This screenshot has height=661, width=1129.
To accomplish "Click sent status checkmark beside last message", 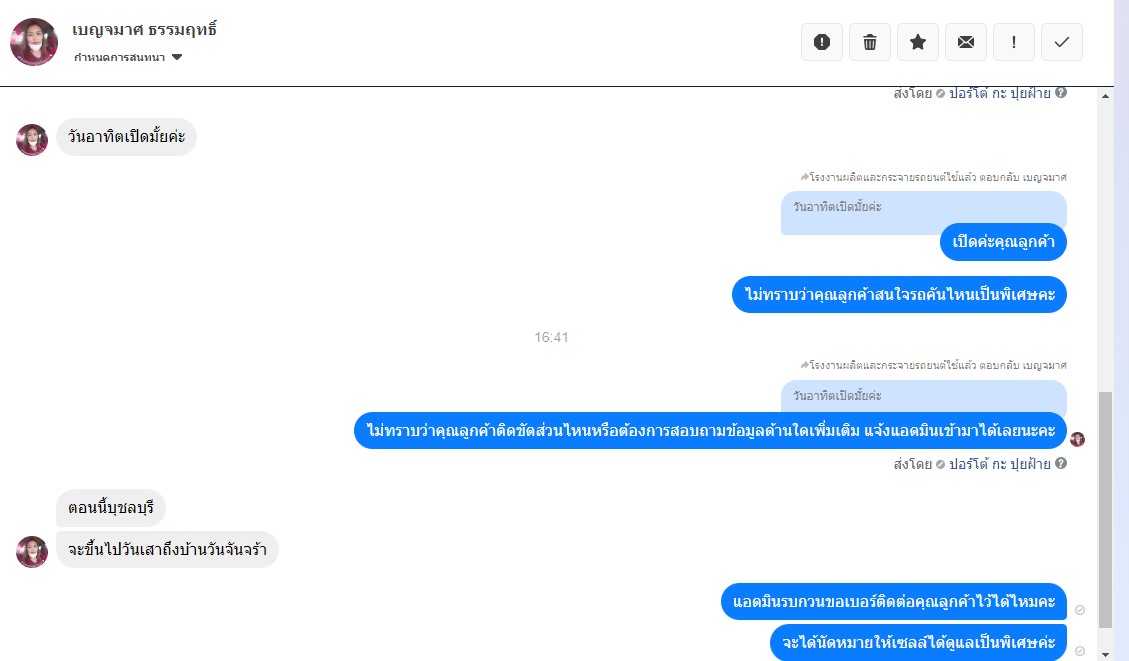I will (1079, 651).
